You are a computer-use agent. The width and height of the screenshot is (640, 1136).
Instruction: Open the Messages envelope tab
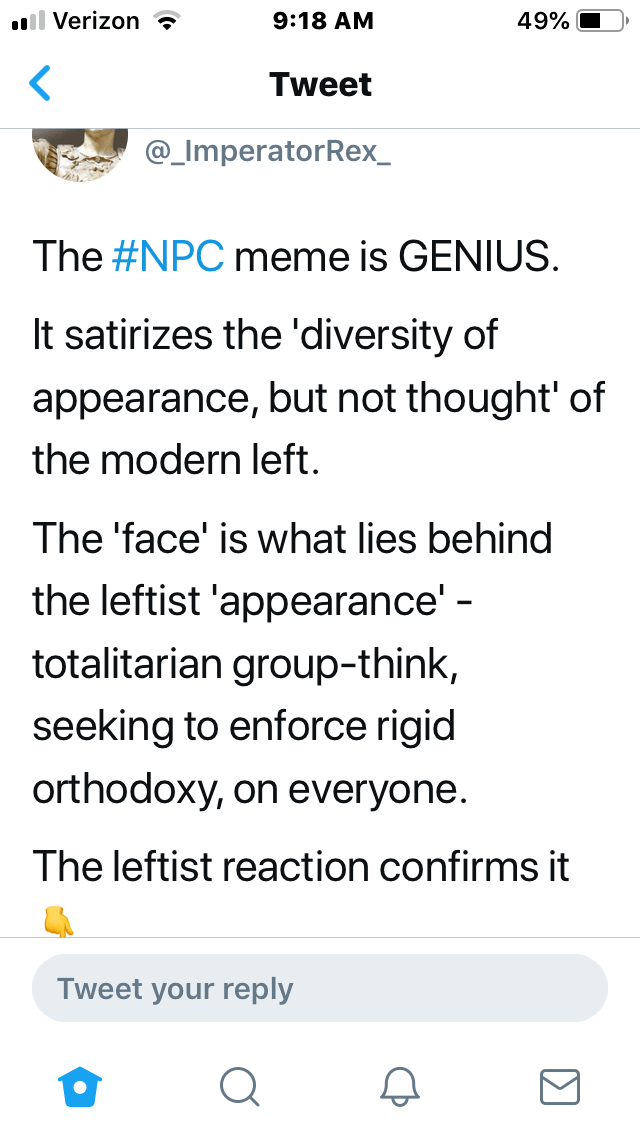tap(559, 1085)
